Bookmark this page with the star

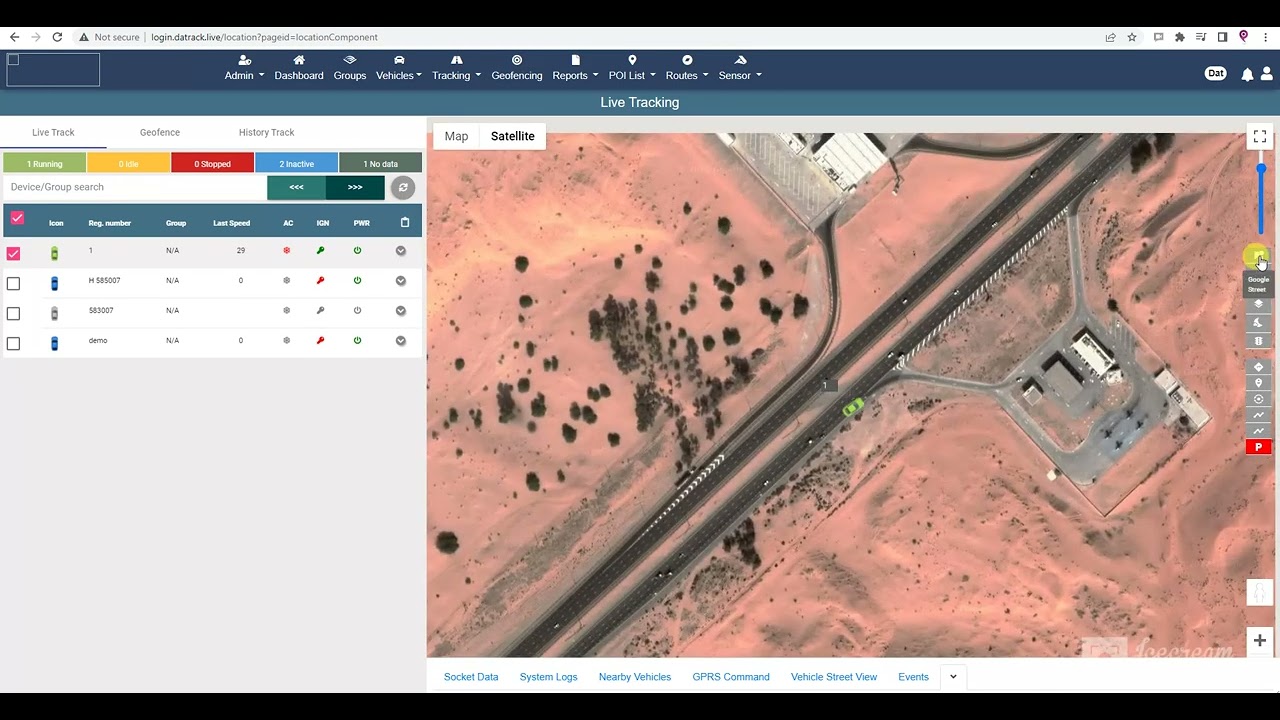pos(1132,37)
